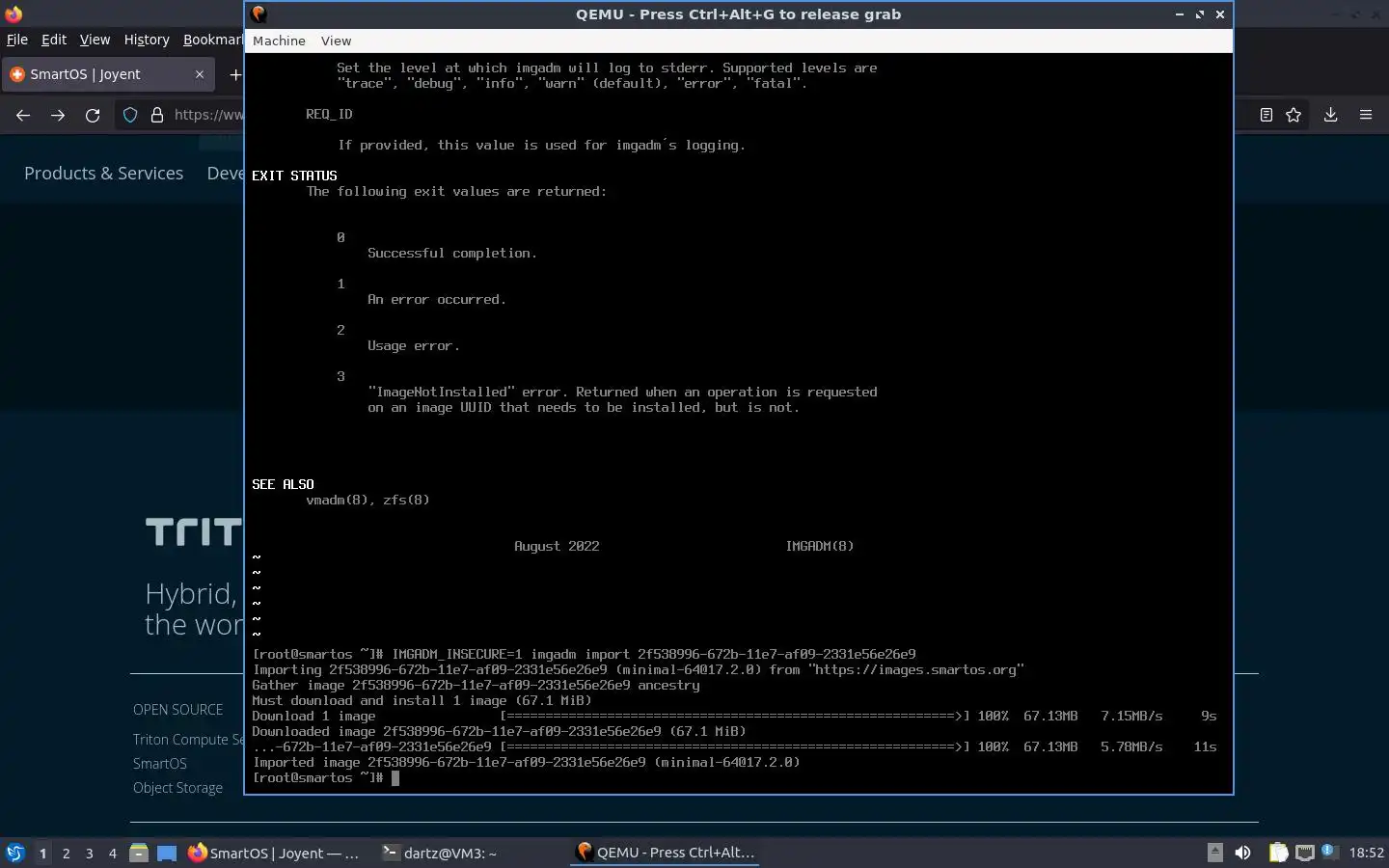Maximize the QEMU window
The image size is (1389, 868).
tap(1200, 14)
